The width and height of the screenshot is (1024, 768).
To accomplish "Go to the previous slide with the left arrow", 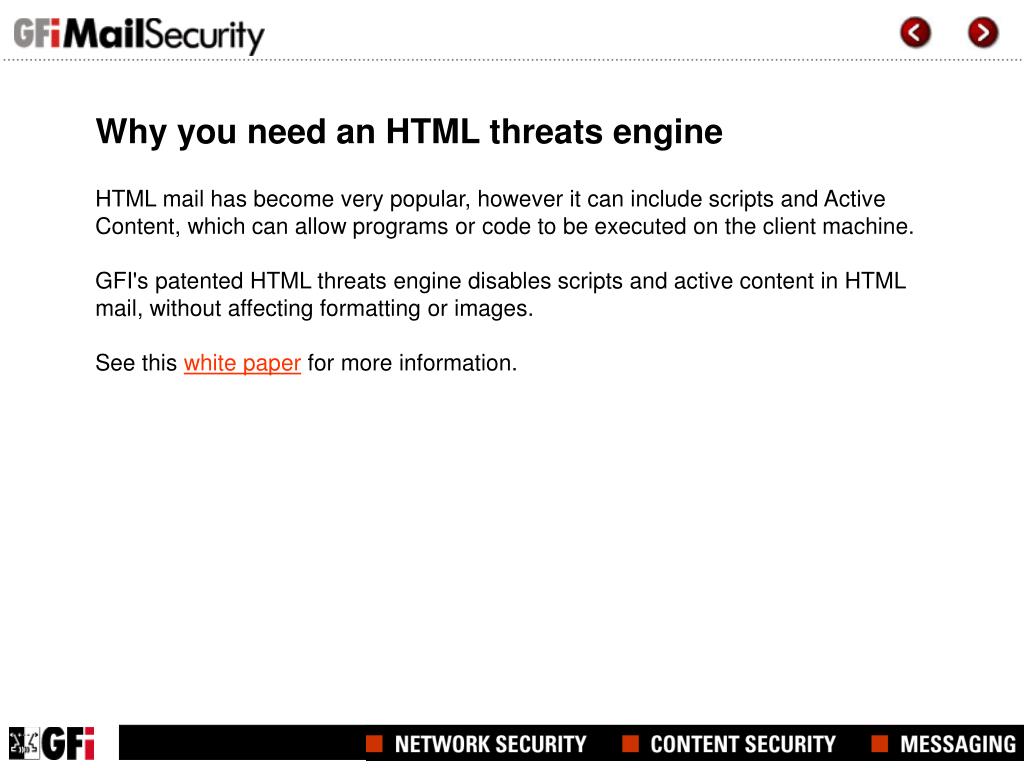I will [x=915, y=33].
